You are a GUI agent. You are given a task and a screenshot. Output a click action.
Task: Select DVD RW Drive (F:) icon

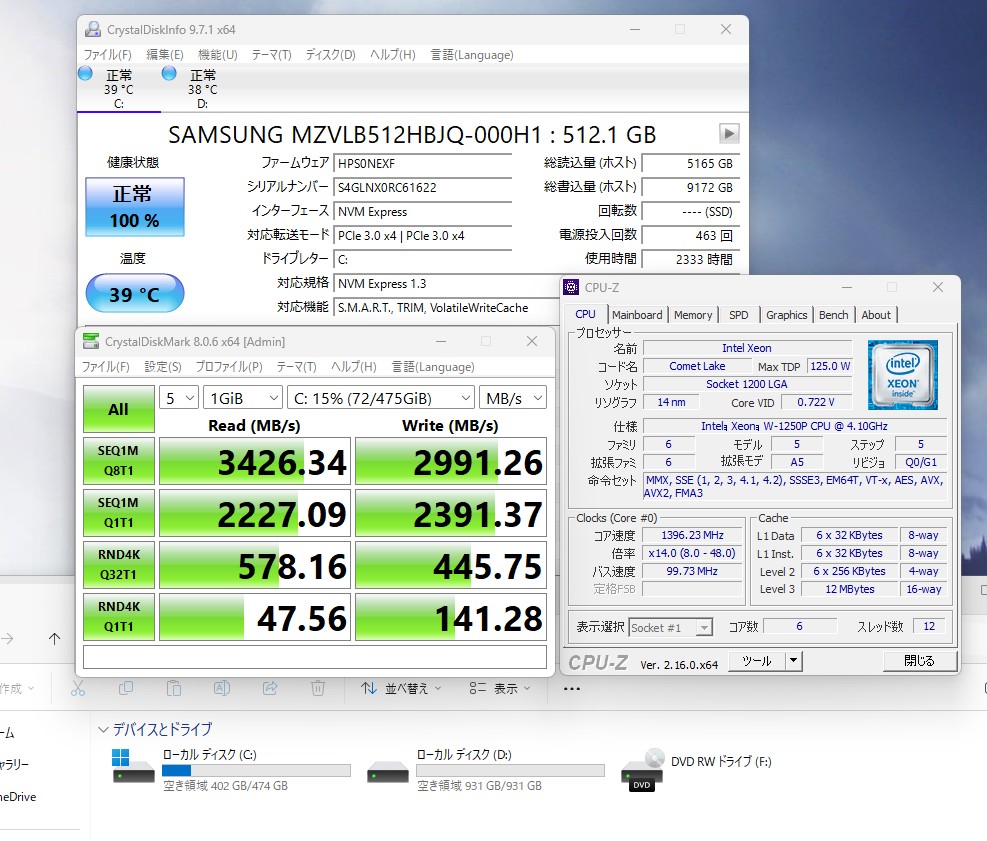(x=642, y=770)
